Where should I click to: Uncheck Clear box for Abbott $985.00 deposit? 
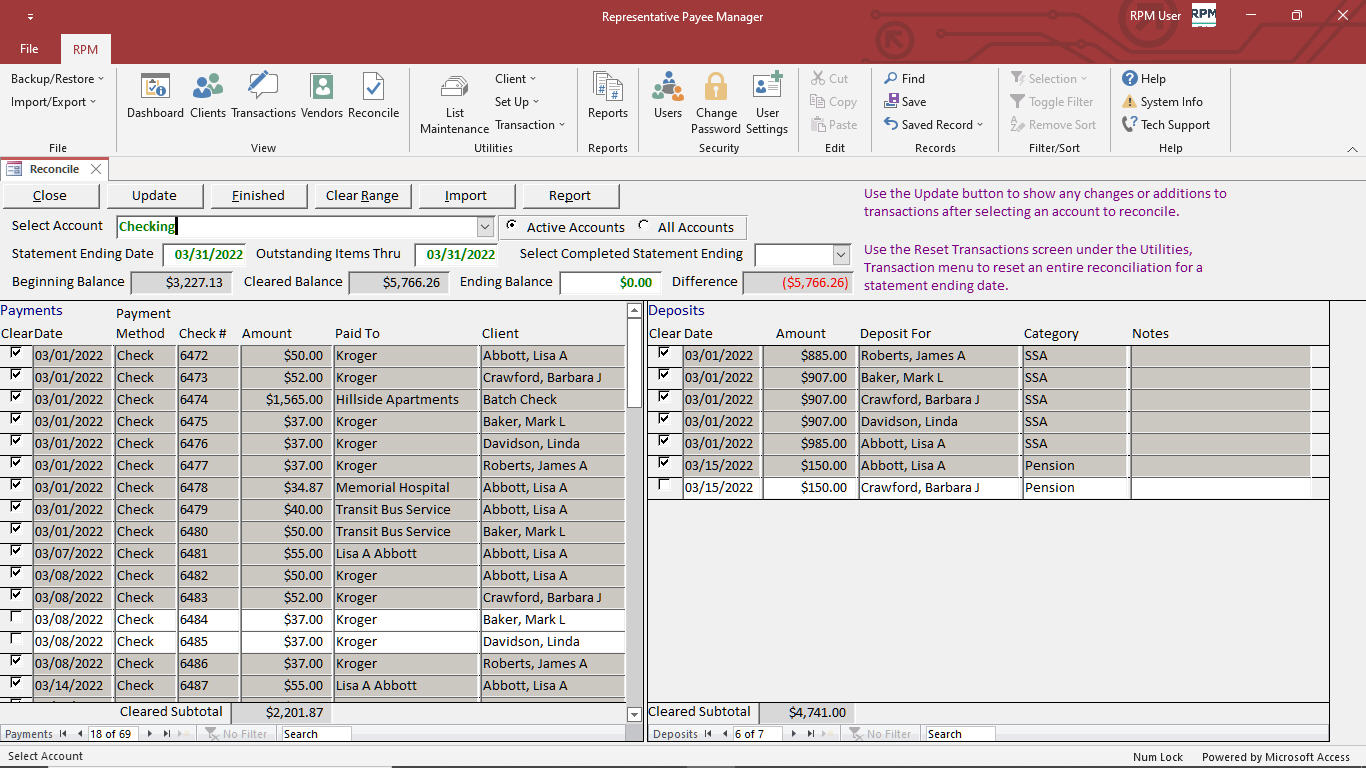pyautogui.click(x=665, y=441)
